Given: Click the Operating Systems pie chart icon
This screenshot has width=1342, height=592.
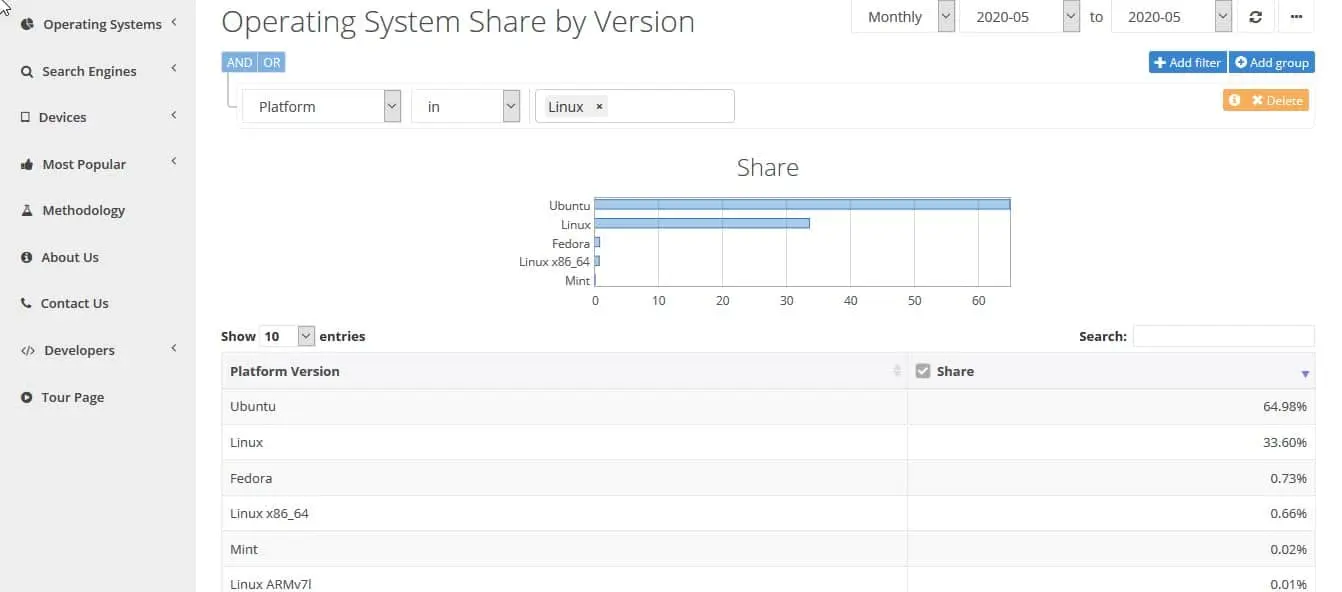Looking at the screenshot, I should click(x=27, y=23).
